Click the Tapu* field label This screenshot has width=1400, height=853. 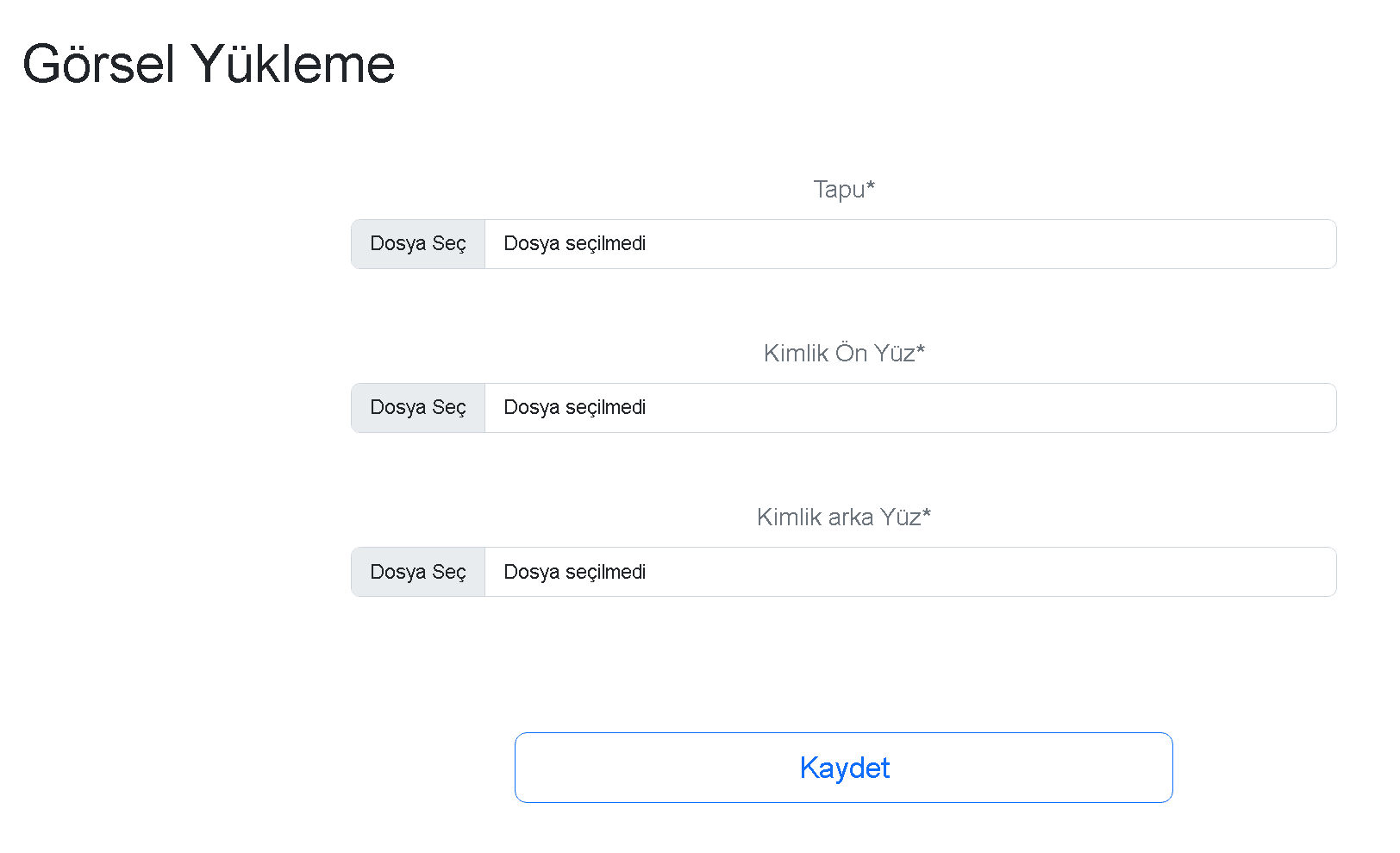click(843, 190)
